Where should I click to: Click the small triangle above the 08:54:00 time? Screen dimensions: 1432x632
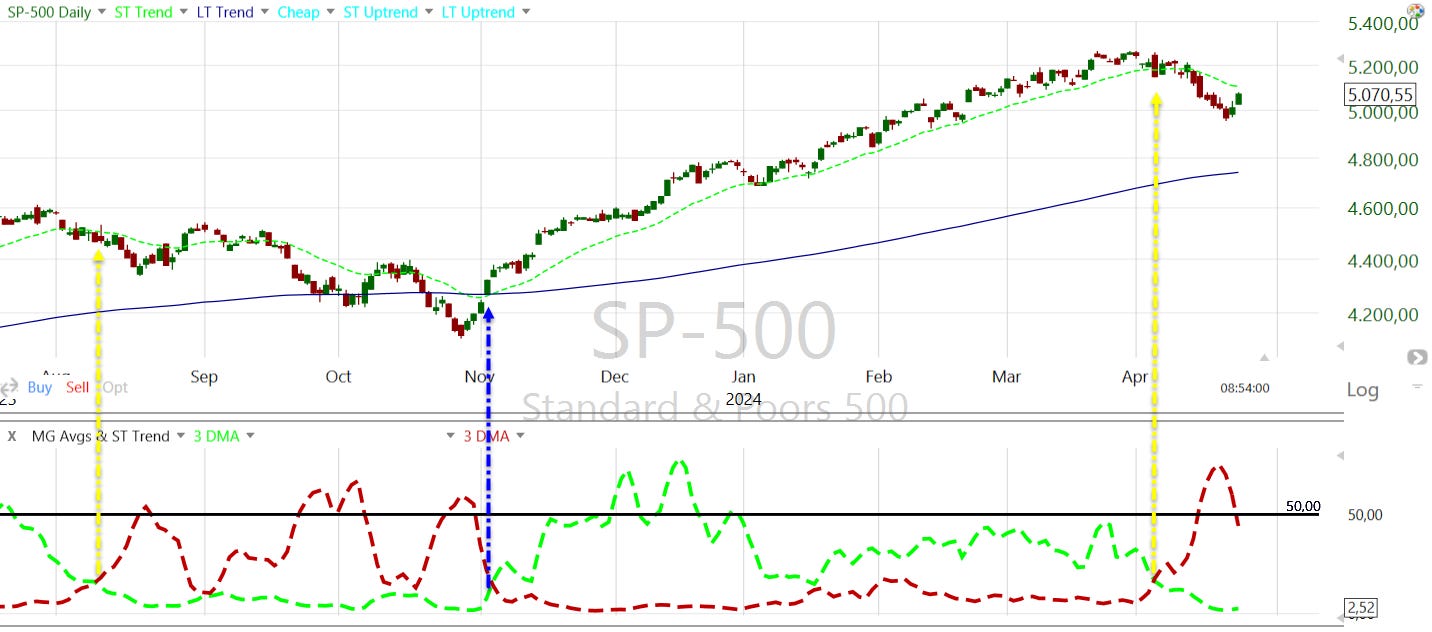(1265, 357)
